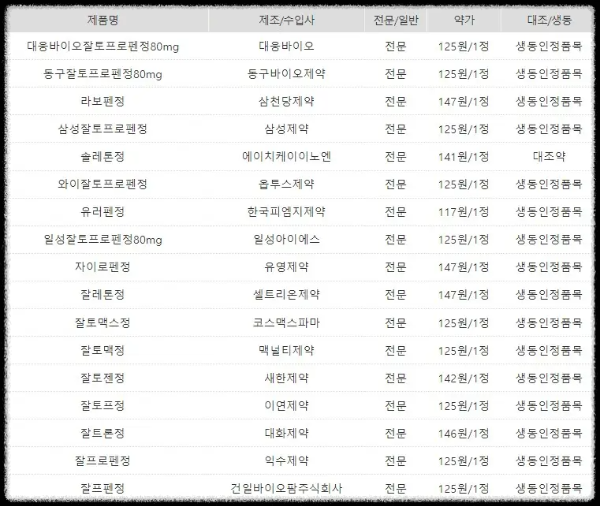Select product 잘프펜정

[103, 488]
